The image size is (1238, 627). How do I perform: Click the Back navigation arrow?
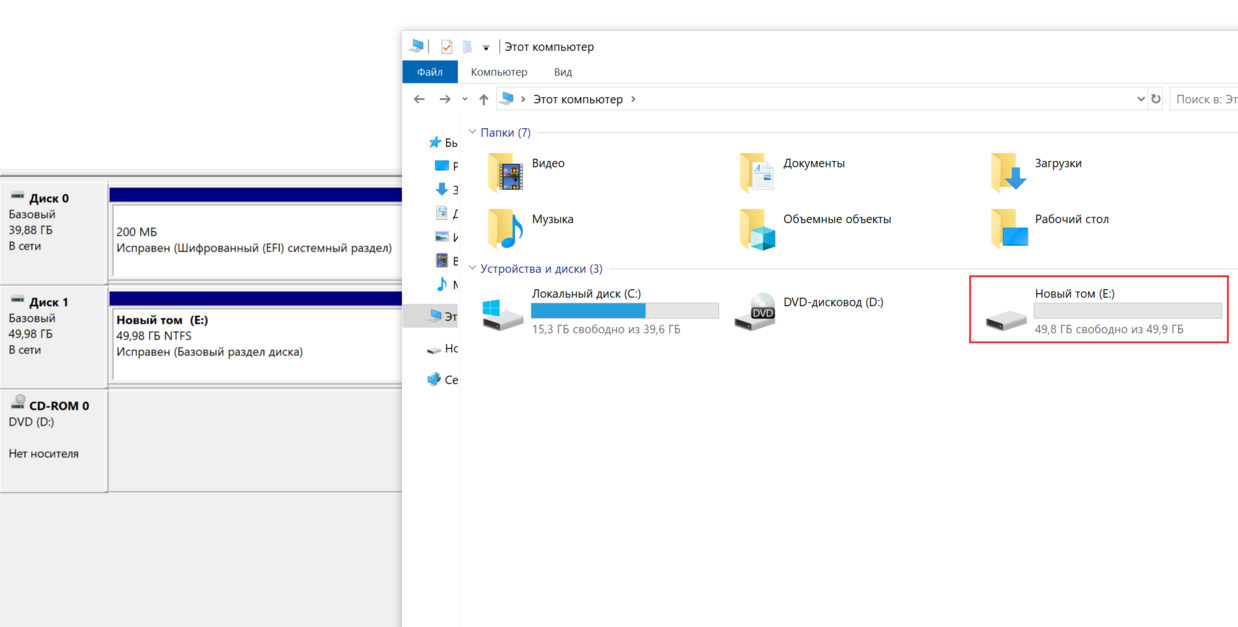click(x=419, y=99)
